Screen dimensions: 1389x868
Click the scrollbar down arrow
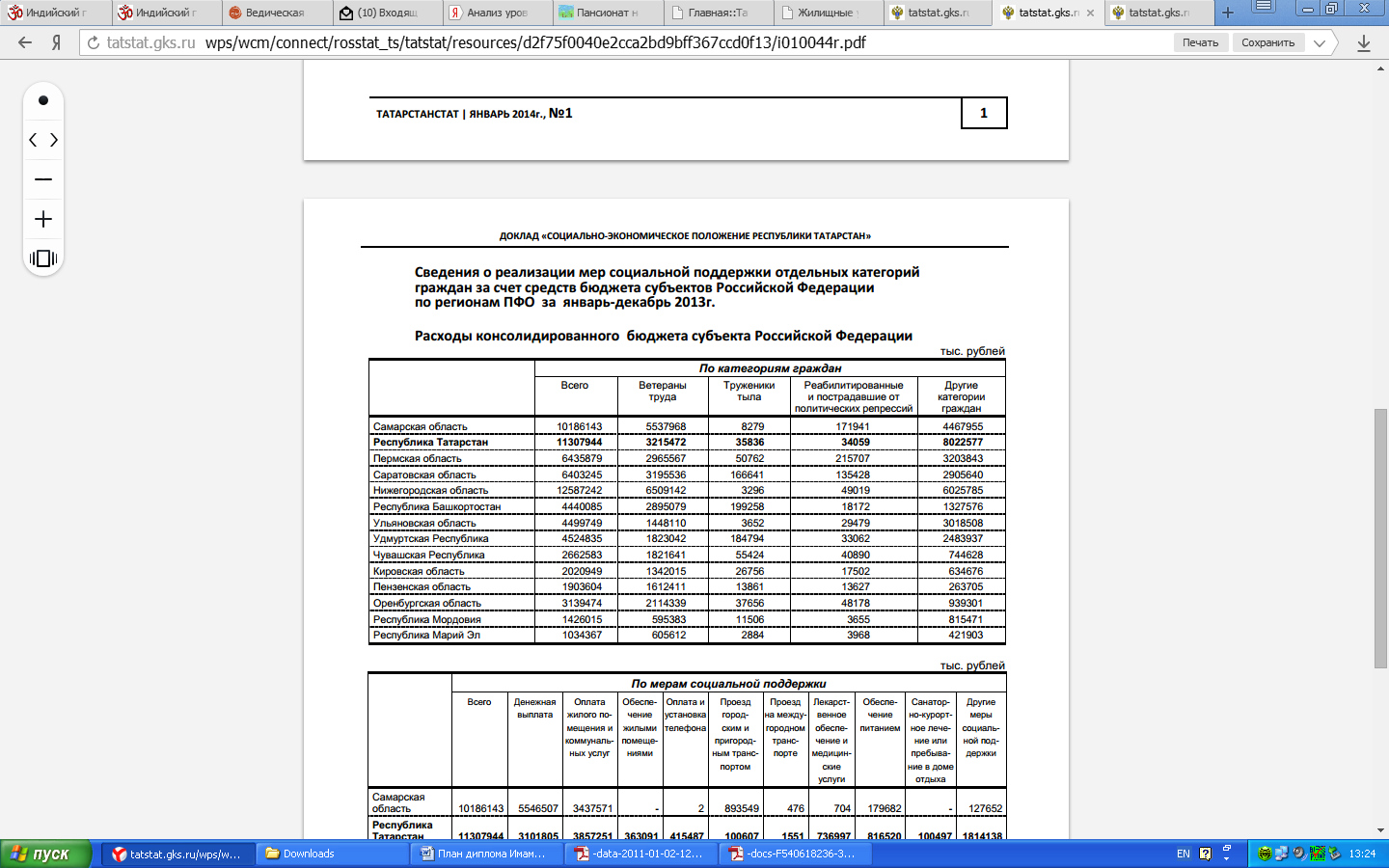coord(1381,830)
